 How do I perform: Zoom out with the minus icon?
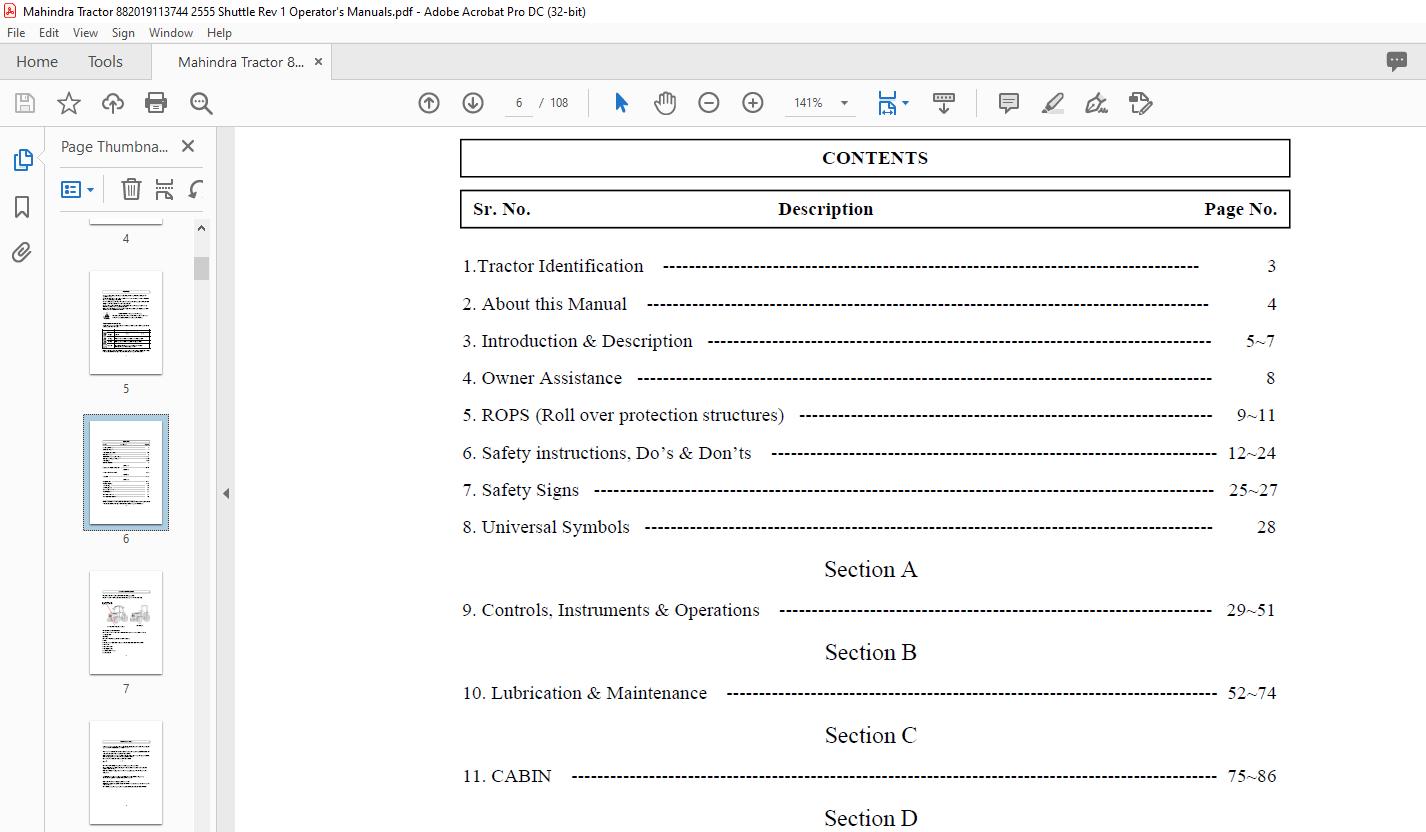[709, 103]
